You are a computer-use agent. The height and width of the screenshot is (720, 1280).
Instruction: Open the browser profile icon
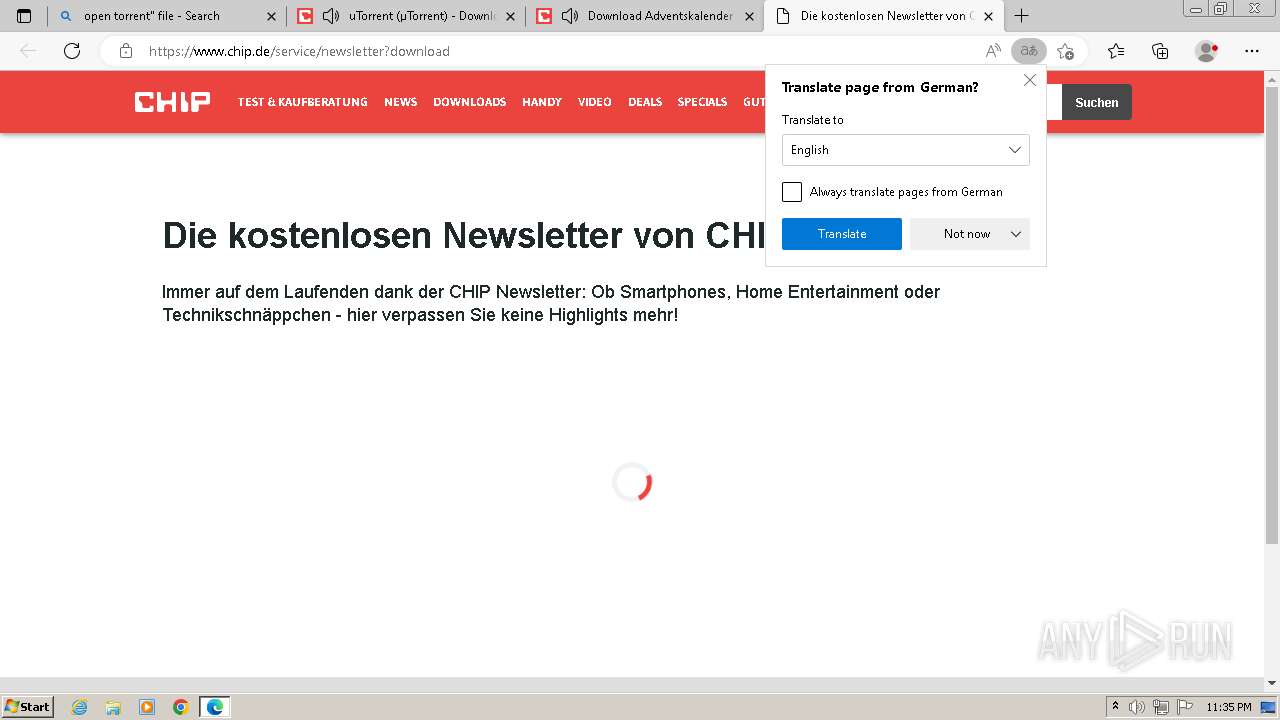[1207, 51]
